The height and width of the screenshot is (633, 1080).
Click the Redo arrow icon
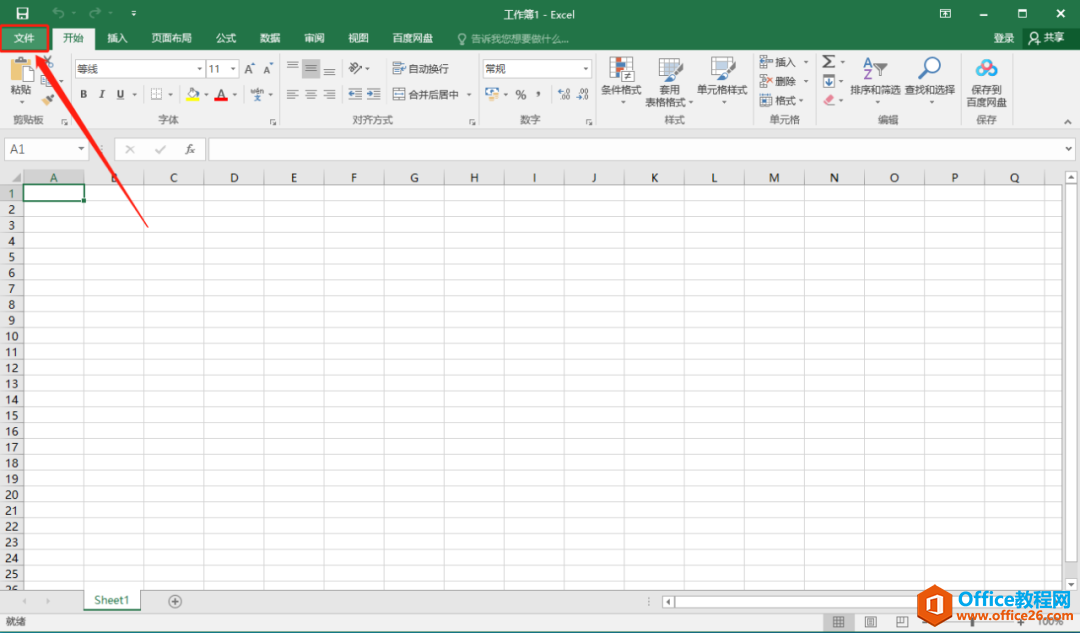(95, 13)
